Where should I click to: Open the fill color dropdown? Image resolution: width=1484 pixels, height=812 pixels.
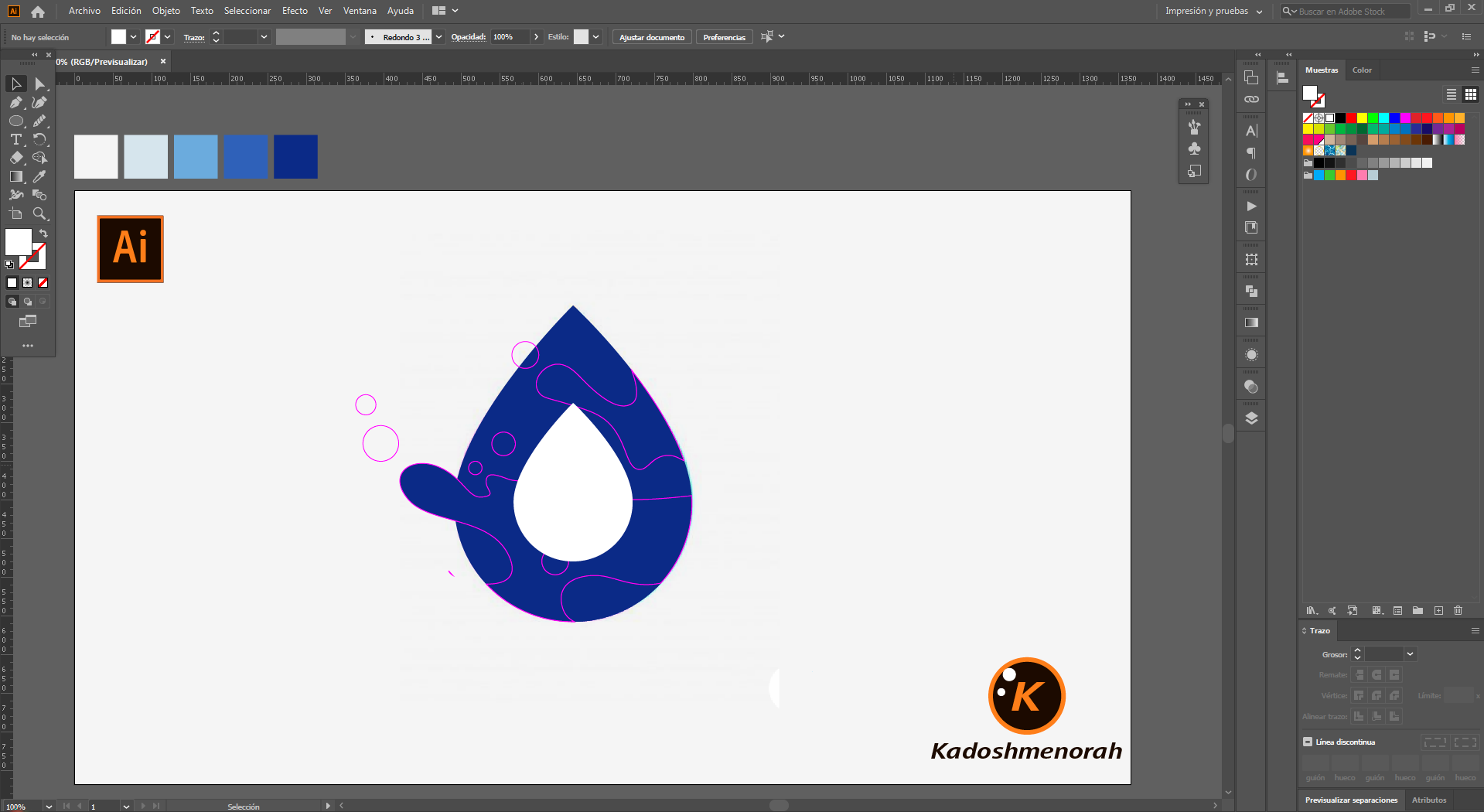coord(134,36)
